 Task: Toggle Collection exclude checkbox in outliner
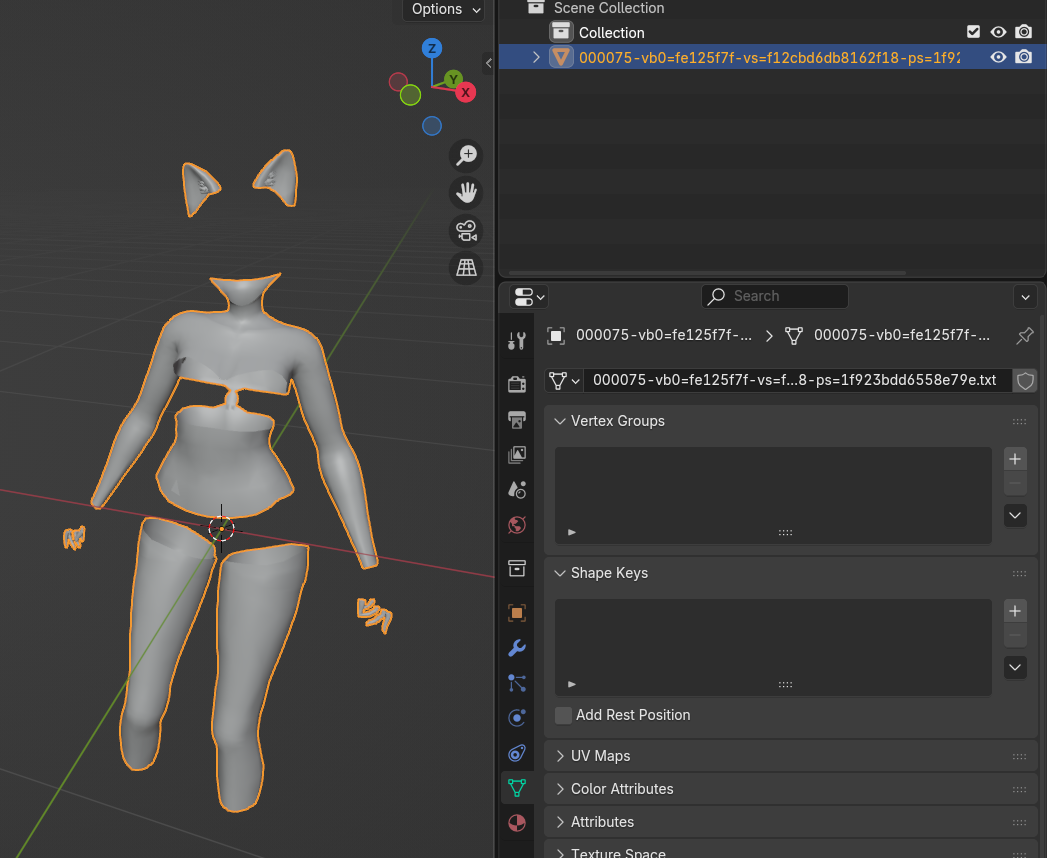[x=974, y=32]
